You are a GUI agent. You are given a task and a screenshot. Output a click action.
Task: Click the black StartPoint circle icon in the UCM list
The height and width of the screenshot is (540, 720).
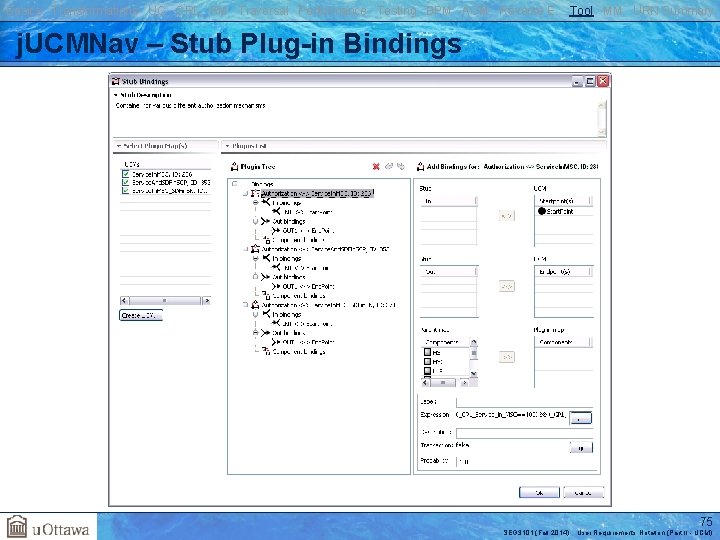click(542, 211)
